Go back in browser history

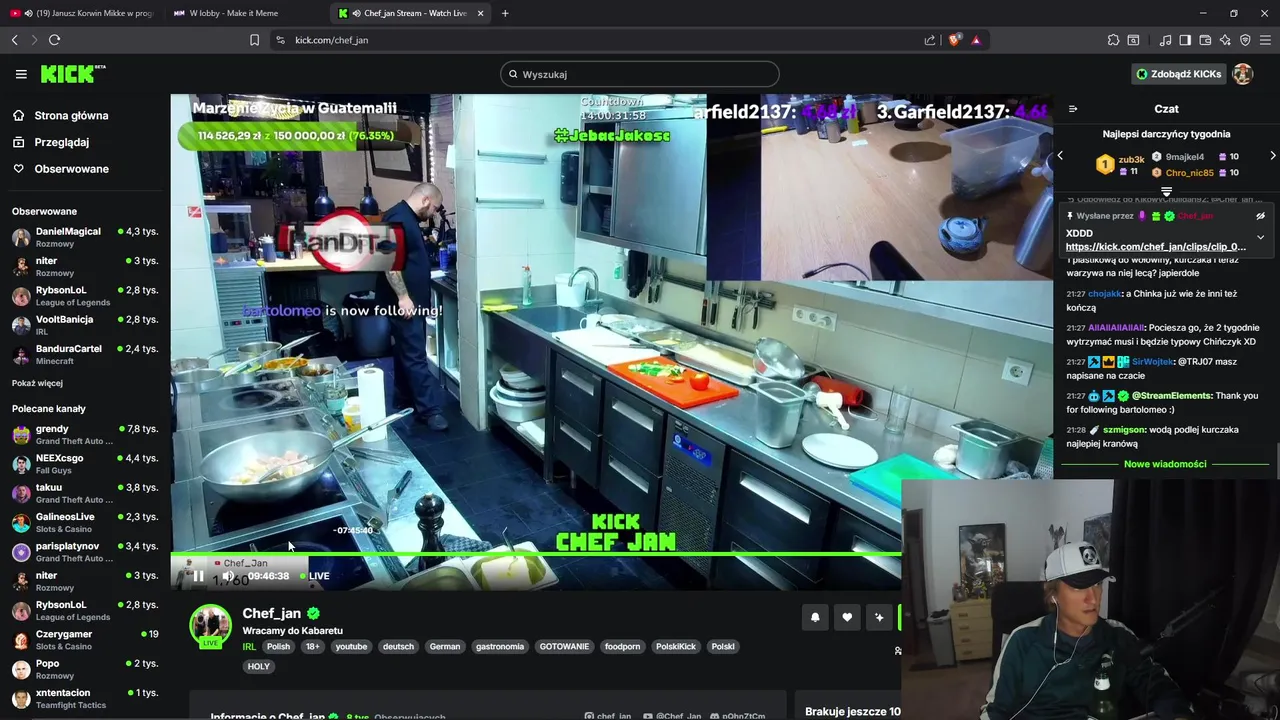point(14,40)
